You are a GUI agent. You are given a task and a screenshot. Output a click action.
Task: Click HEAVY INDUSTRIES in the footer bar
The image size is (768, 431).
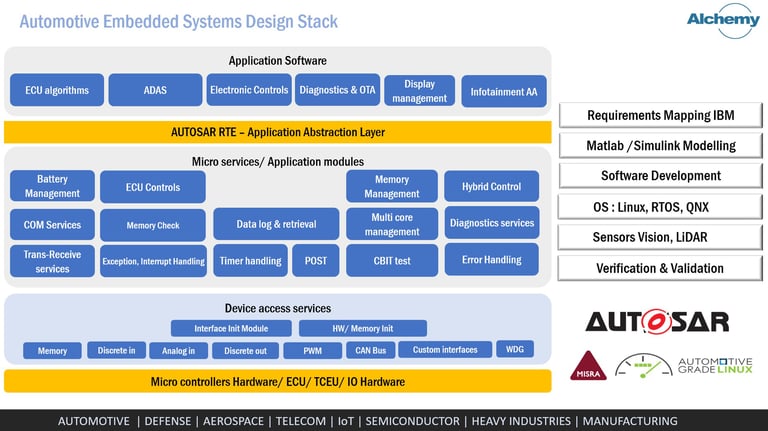[x=521, y=421]
